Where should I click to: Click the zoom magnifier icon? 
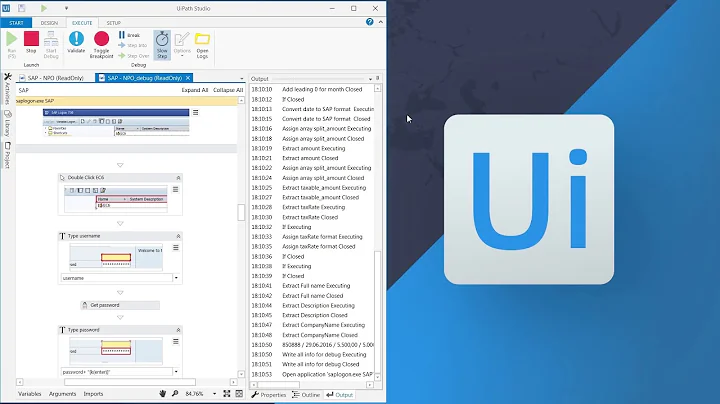click(175, 394)
